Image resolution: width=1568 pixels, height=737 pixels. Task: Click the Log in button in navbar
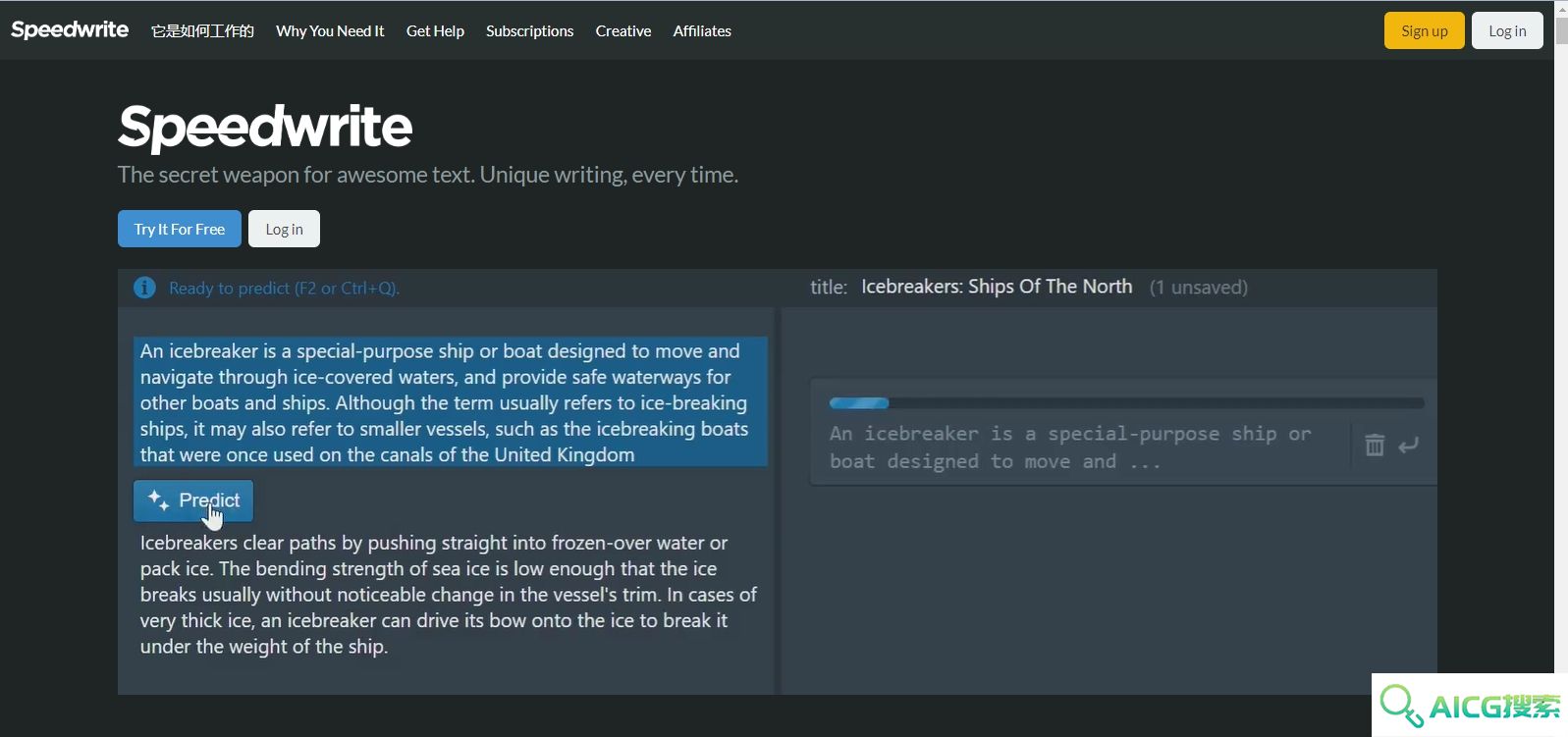1507,30
